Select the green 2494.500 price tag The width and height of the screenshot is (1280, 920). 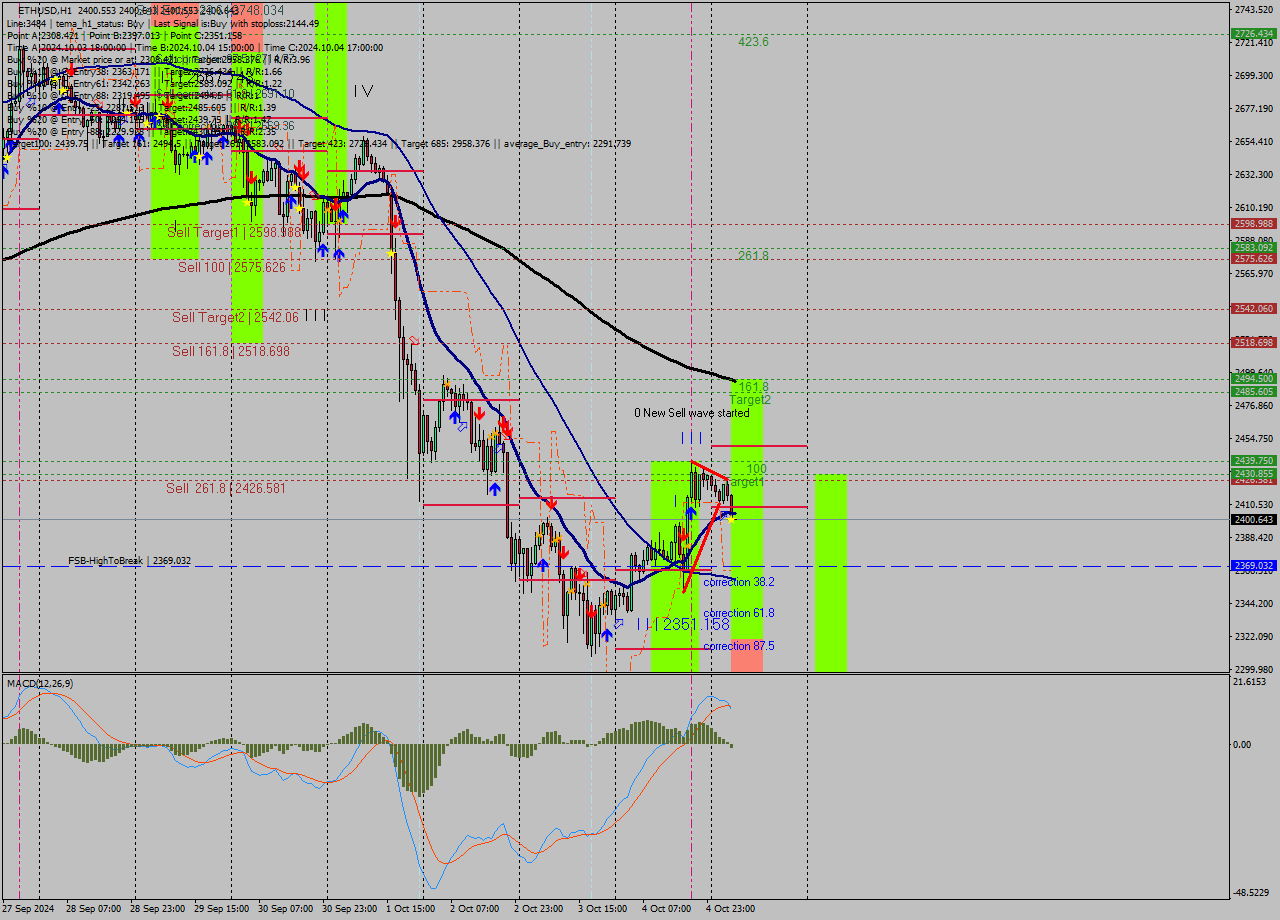pos(1254,379)
